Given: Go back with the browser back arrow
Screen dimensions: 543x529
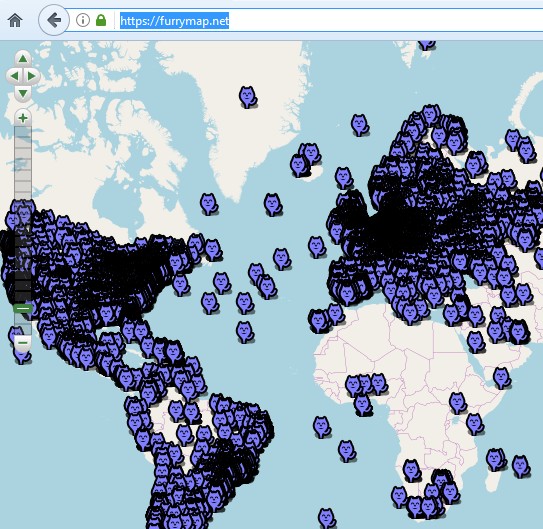Looking at the screenshot, I should pos(54,20).
